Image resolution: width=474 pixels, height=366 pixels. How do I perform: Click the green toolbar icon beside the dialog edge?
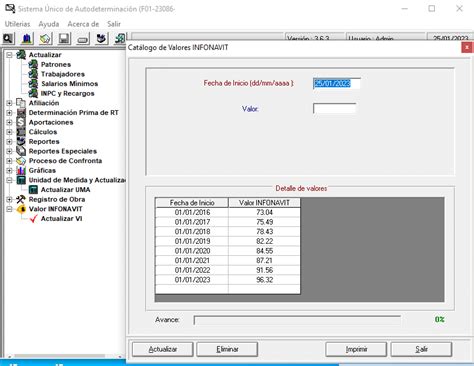[x=120, y=39]
